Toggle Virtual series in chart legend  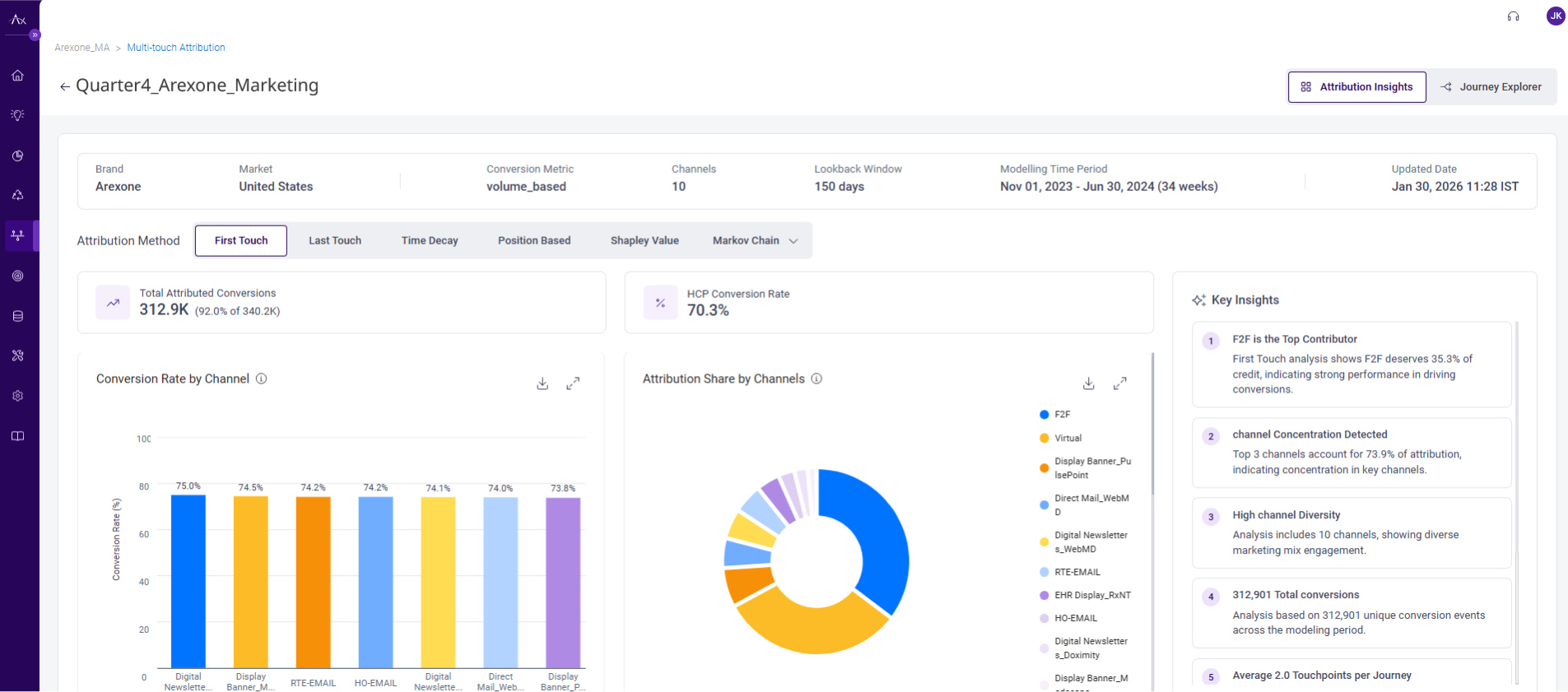click(x=1068, y=438)
